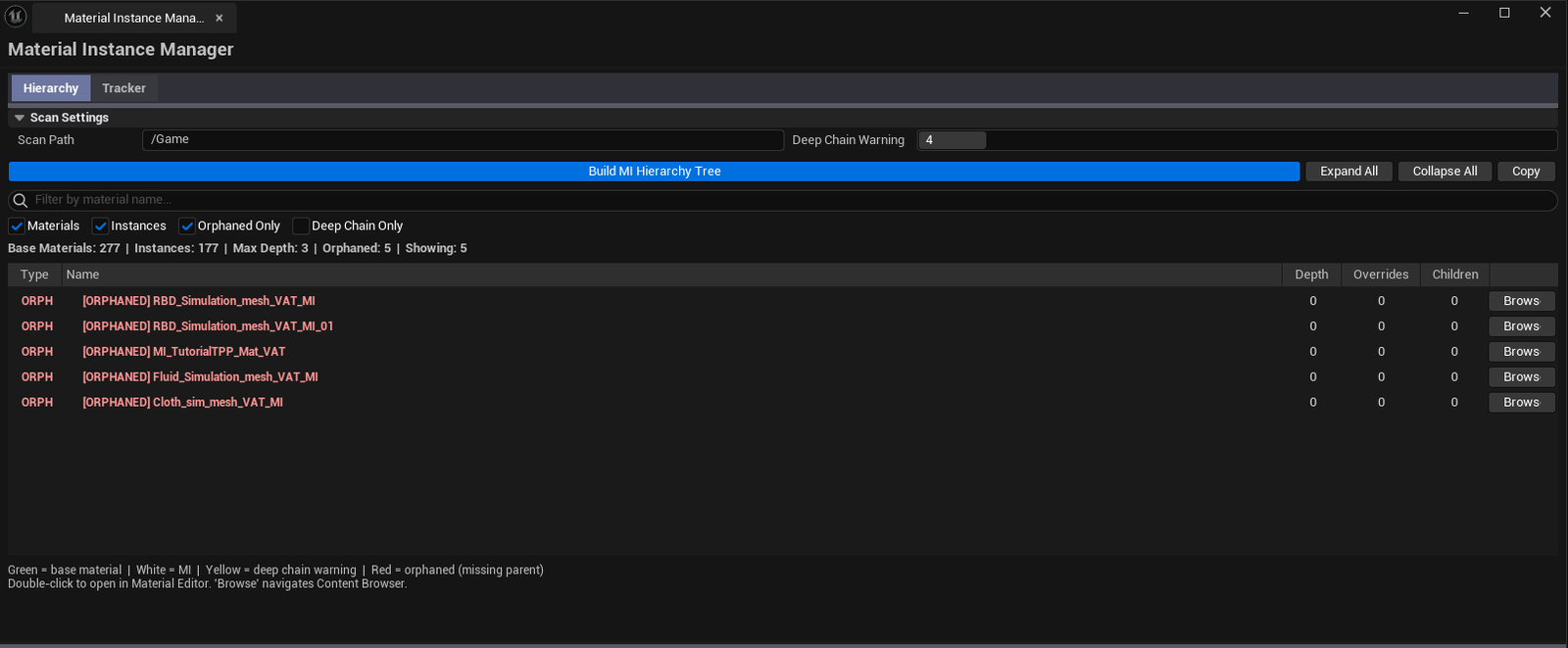Select row [ORPHANED] RBD_Simulation_mesh_VAT_MI_01

coord(782,326)
